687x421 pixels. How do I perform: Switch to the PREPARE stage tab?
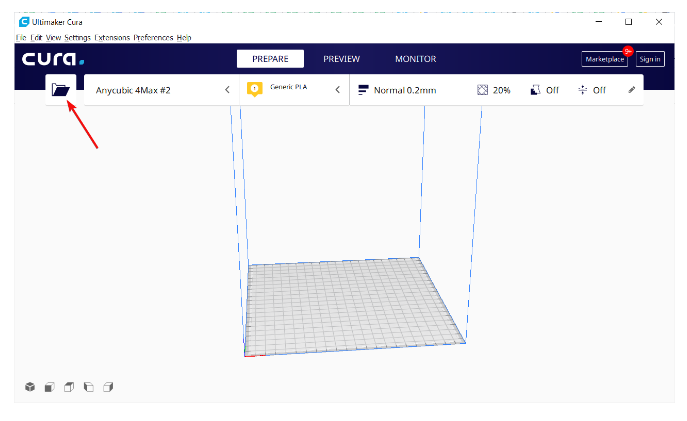point(270,59)
